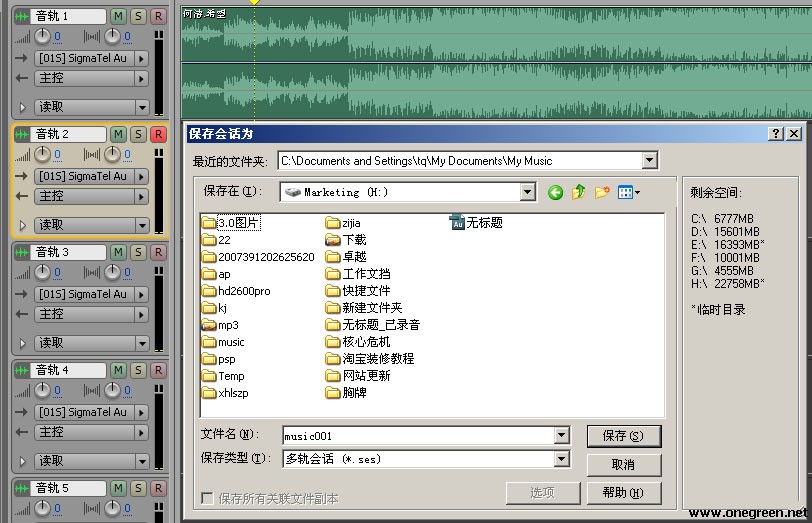Image resolution: width=812 pixels, height=523 pixels.
Task: Select the 下载 folder
Action: (346, 240)
